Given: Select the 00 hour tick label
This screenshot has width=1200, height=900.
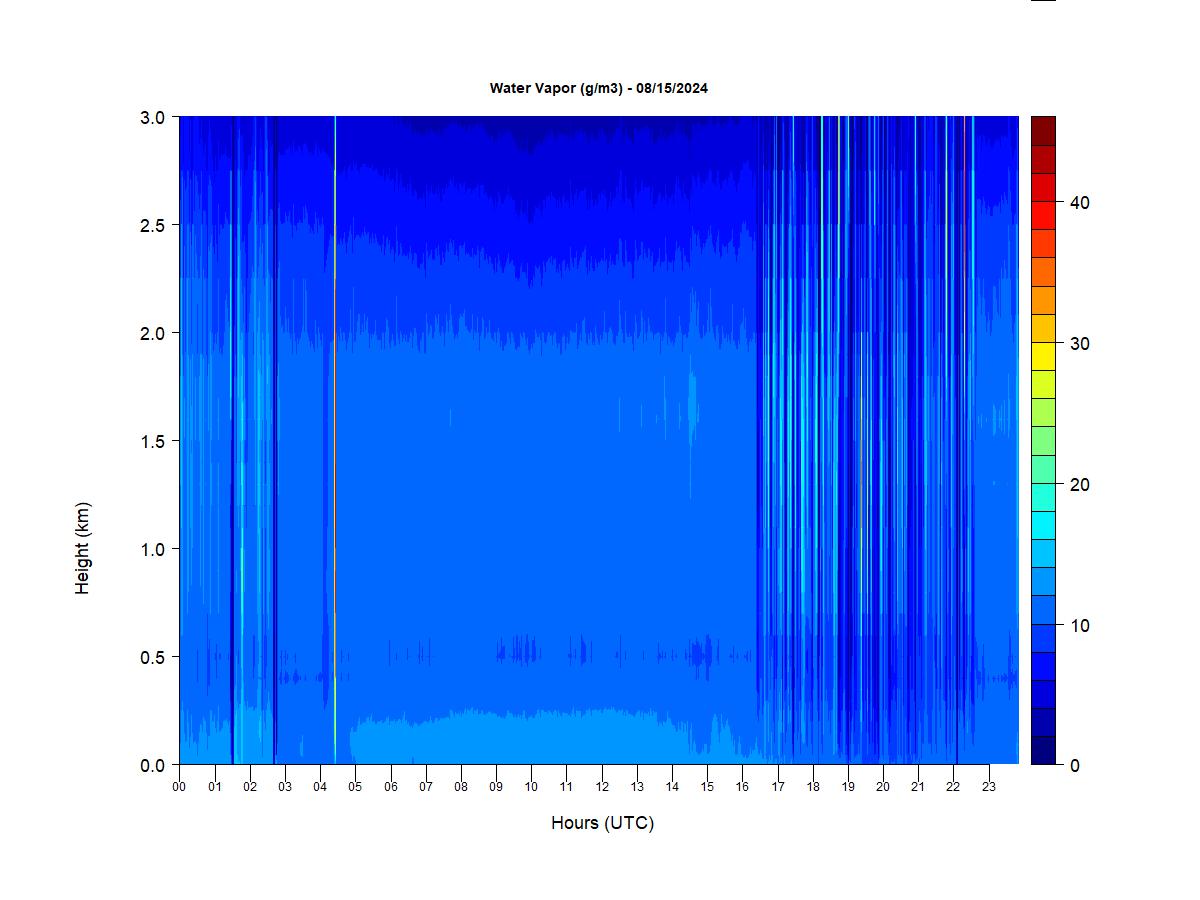Looking at the screenshot, I should point(179,787).
